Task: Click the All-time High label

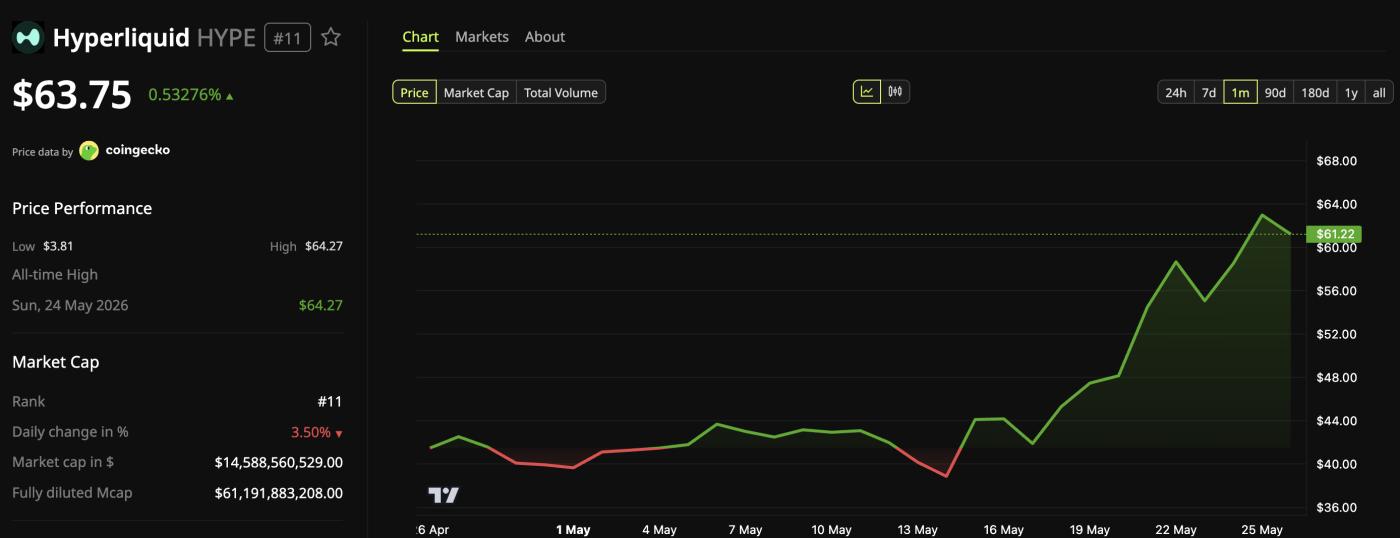Action: (55, 274)
